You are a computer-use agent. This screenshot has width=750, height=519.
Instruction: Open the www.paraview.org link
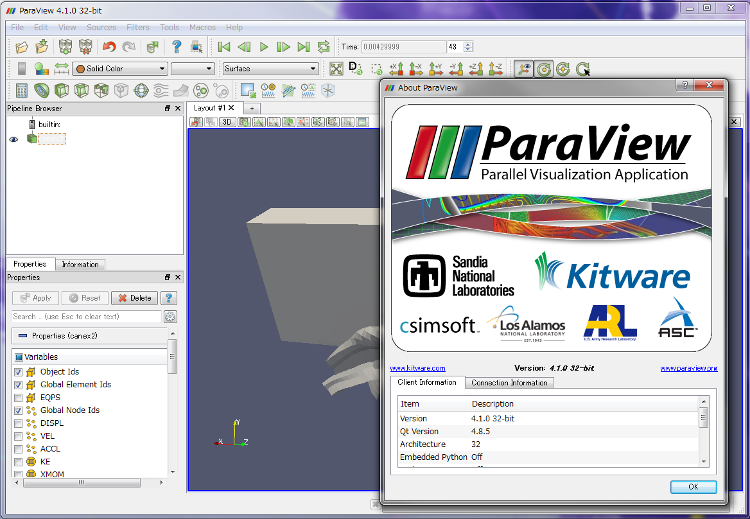tap(689, 368)
